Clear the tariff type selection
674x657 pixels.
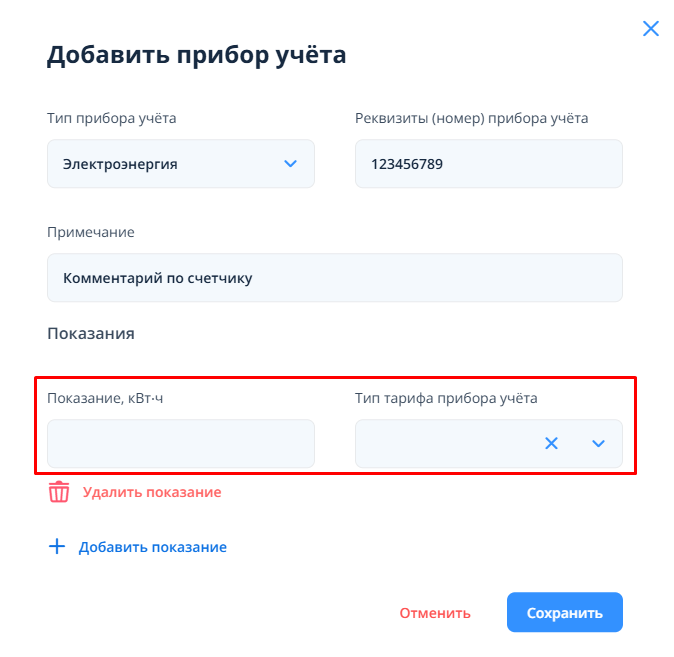click(x=551, y=443)
